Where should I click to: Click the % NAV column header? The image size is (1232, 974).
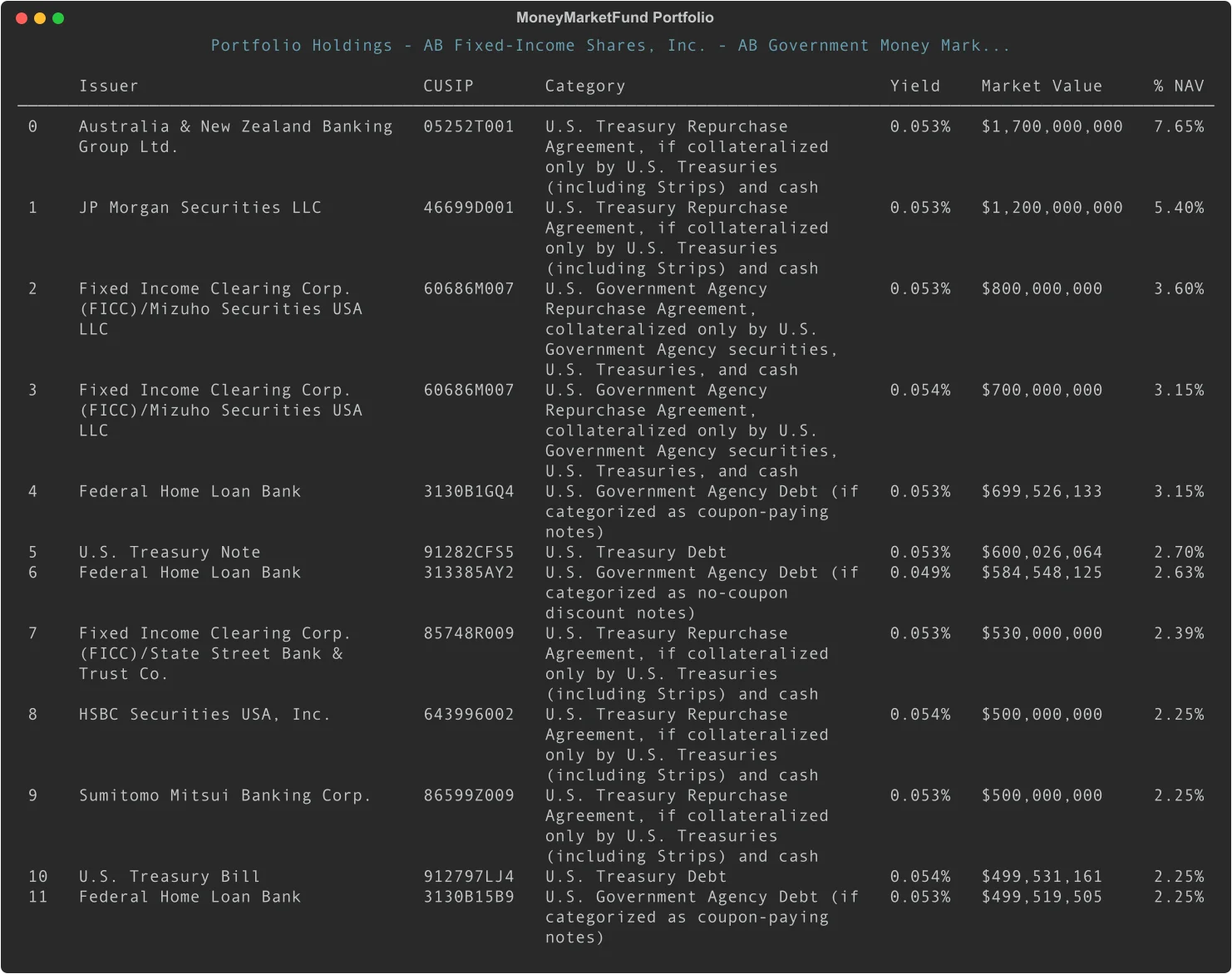1179,86
